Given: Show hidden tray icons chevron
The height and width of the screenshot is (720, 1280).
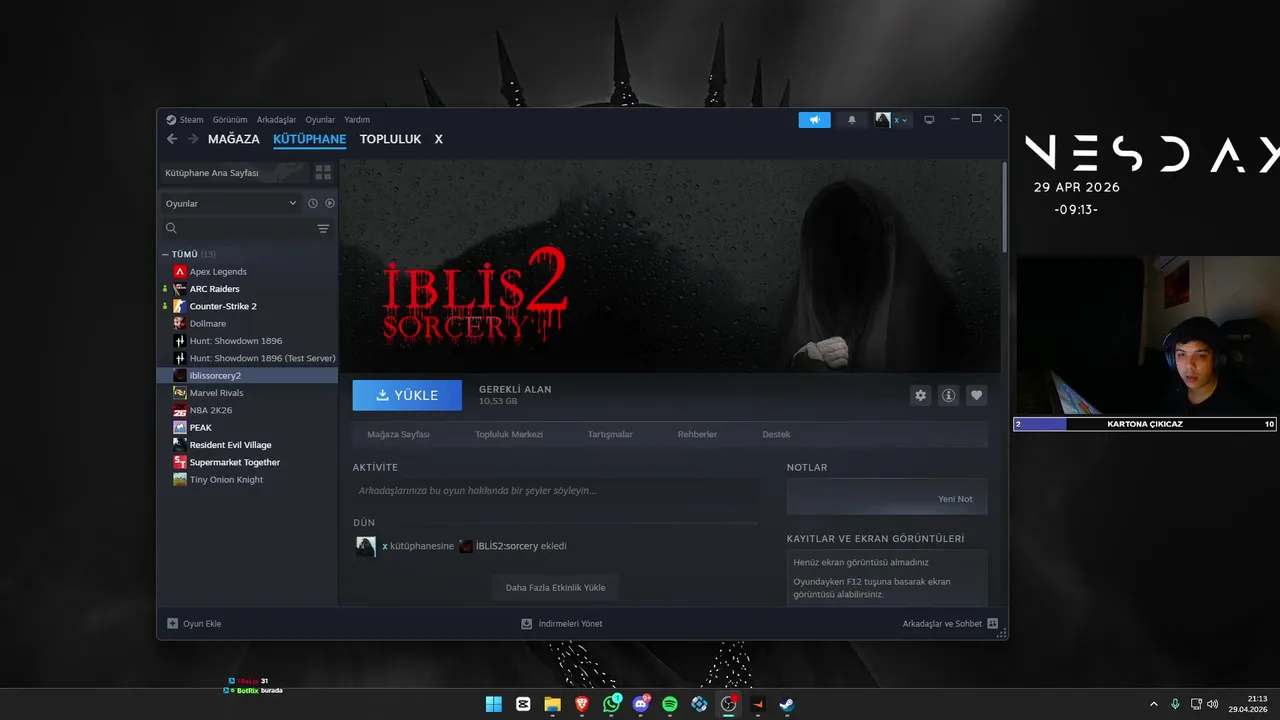Looking at the screenshot, I should (1154, 704).
